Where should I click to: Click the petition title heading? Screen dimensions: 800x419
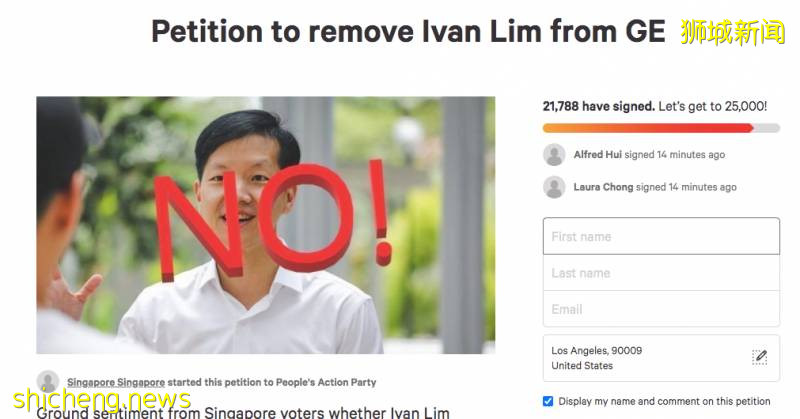pos(409,32)
